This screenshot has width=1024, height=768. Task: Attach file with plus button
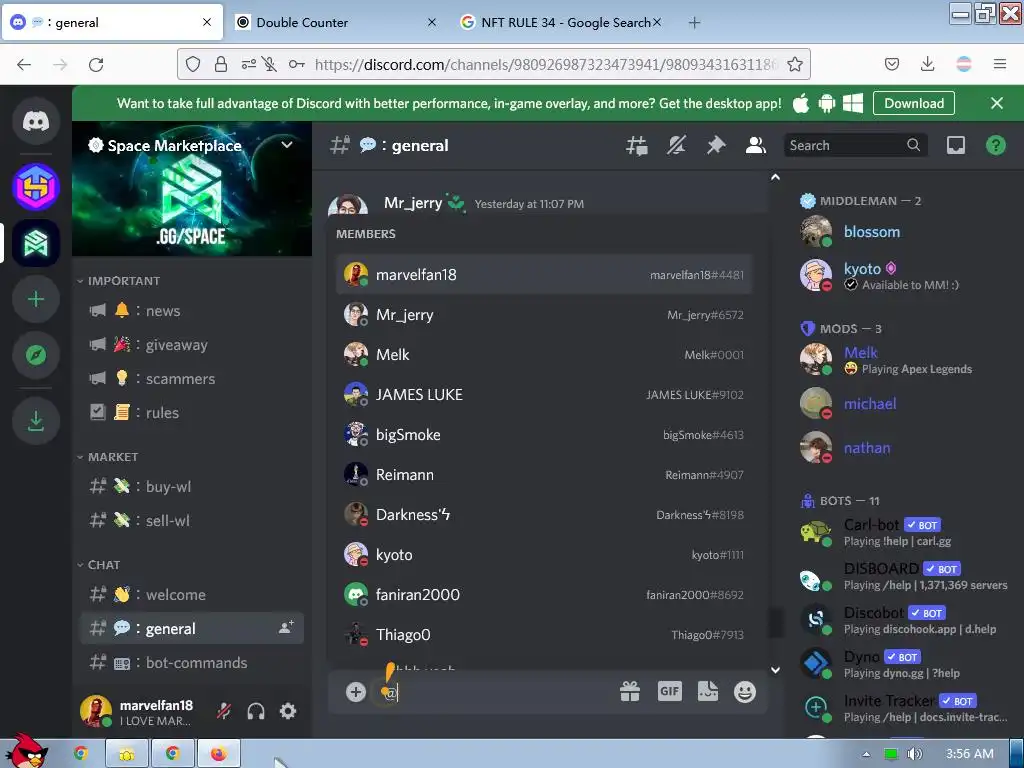(x=356, y=692)
